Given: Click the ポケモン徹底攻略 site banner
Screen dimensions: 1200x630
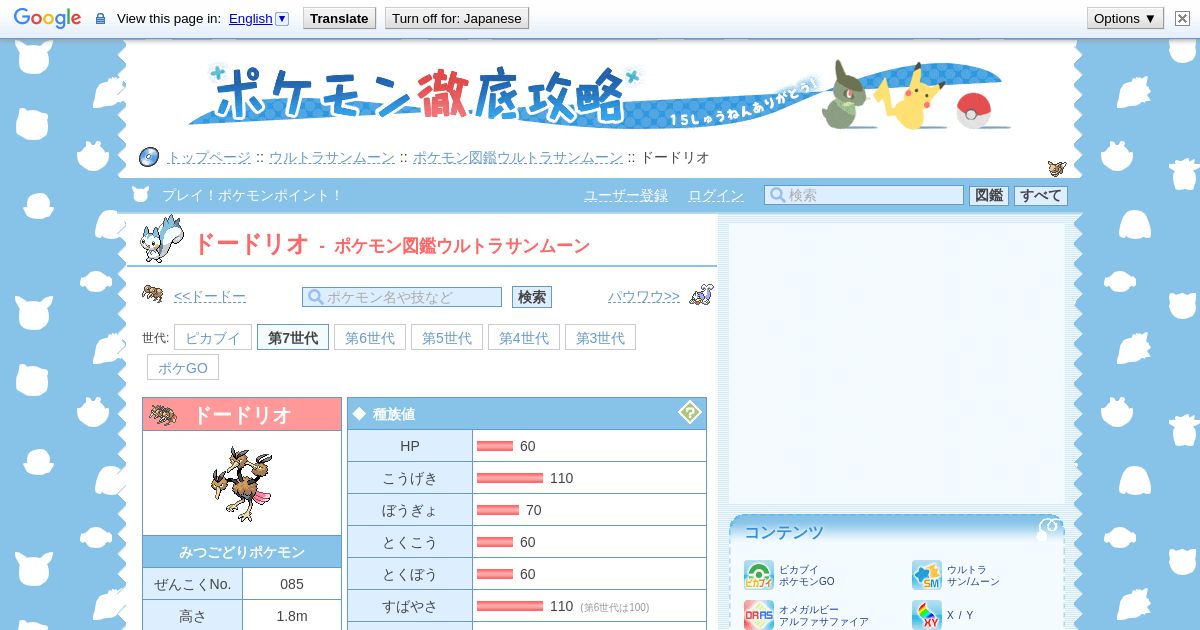Looking at the screenshot, I should pyautogui.click(x=600, y=96).
